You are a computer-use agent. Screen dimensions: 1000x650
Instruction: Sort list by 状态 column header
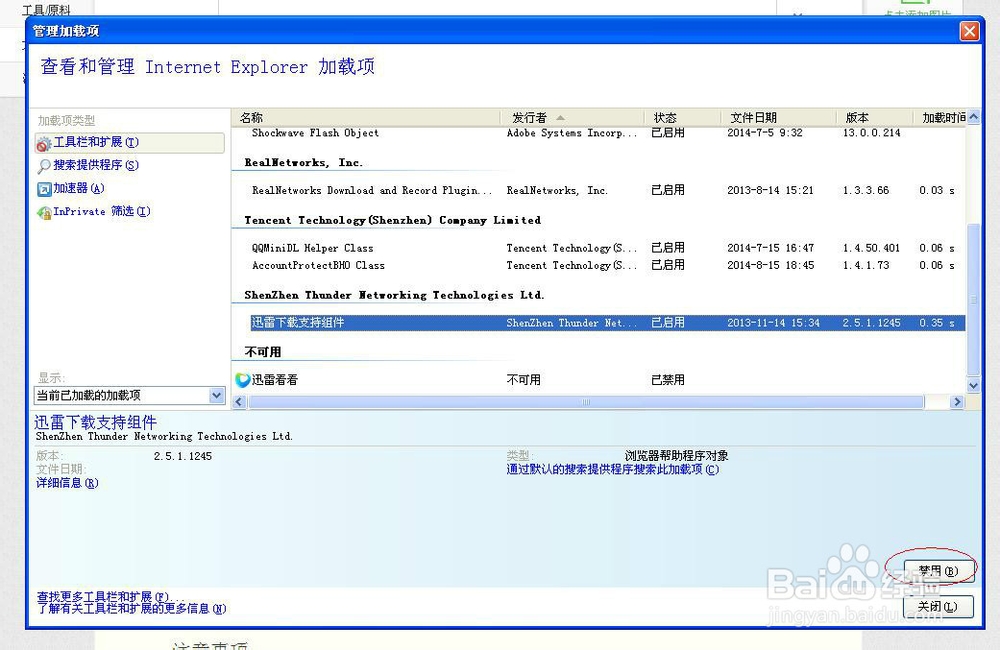tap(683, 117)
